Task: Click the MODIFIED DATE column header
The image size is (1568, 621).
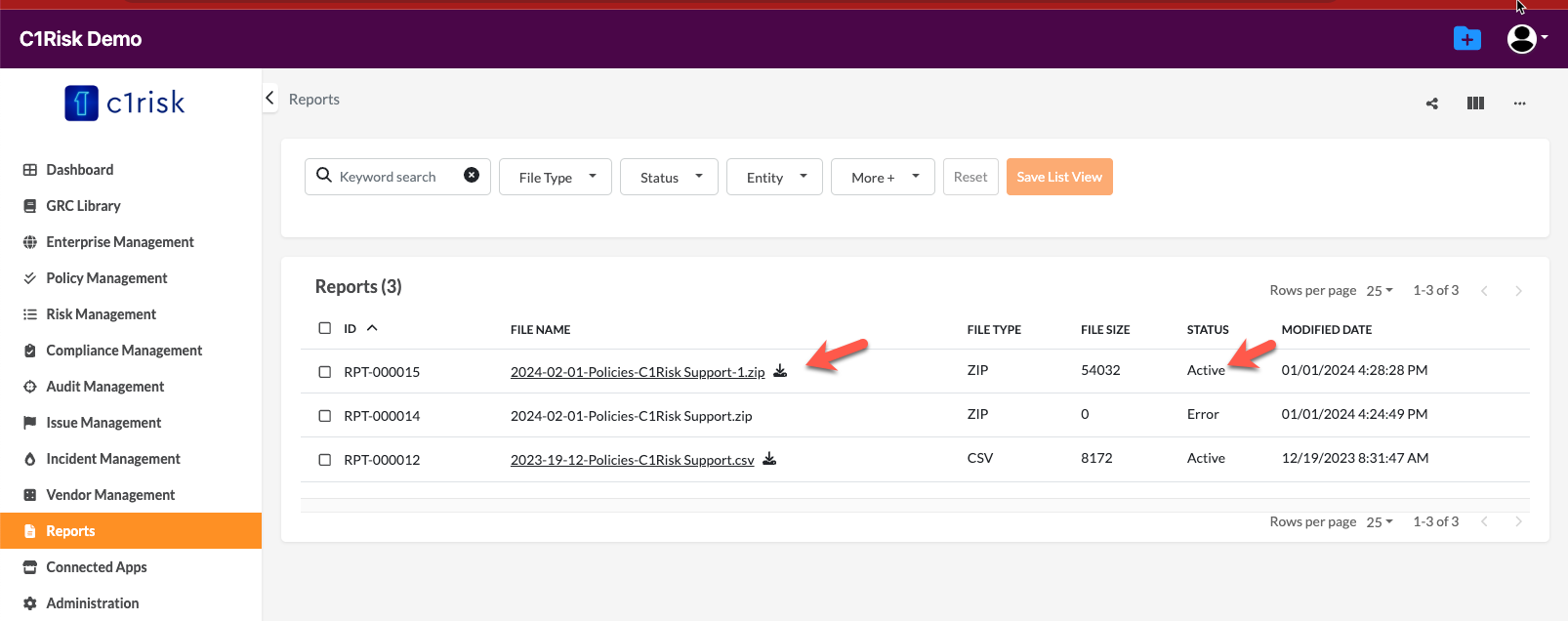Action: 1327,330
